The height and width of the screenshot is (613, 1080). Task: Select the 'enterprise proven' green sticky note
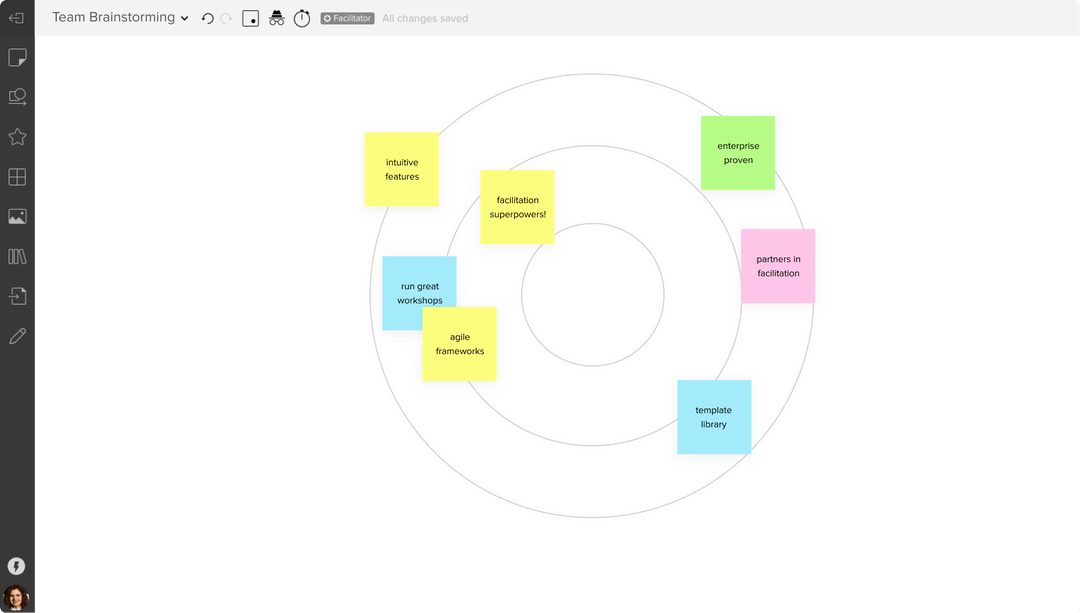pyautogui.click(x=738, y=153)
